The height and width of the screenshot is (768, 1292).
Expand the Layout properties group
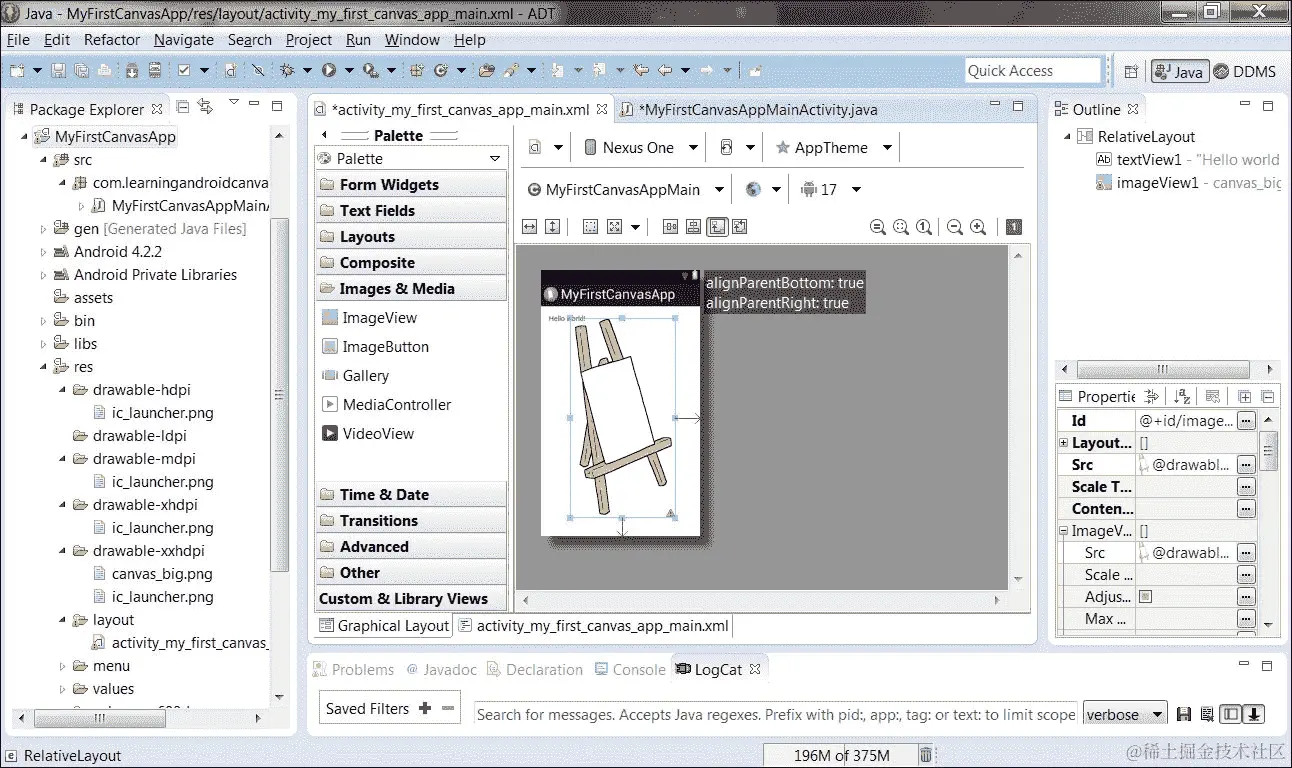[1064, 443]
